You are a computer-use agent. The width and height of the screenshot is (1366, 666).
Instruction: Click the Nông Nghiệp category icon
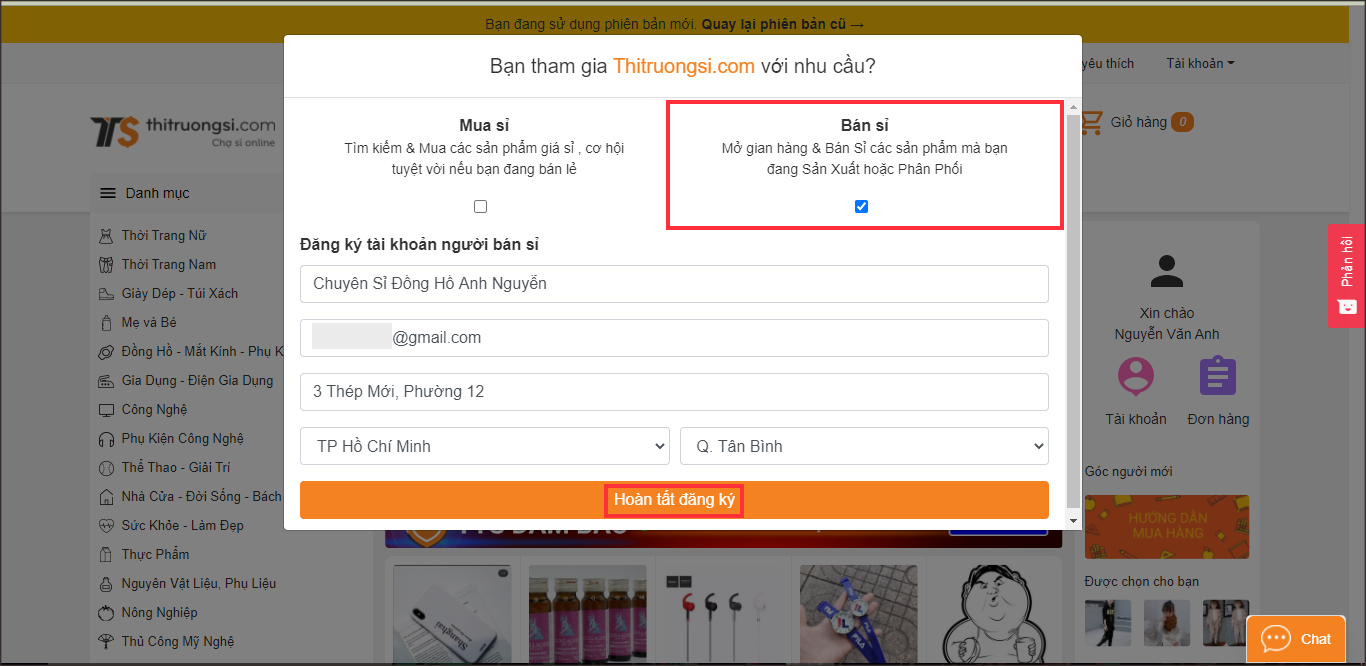click(x=106, y=613)
